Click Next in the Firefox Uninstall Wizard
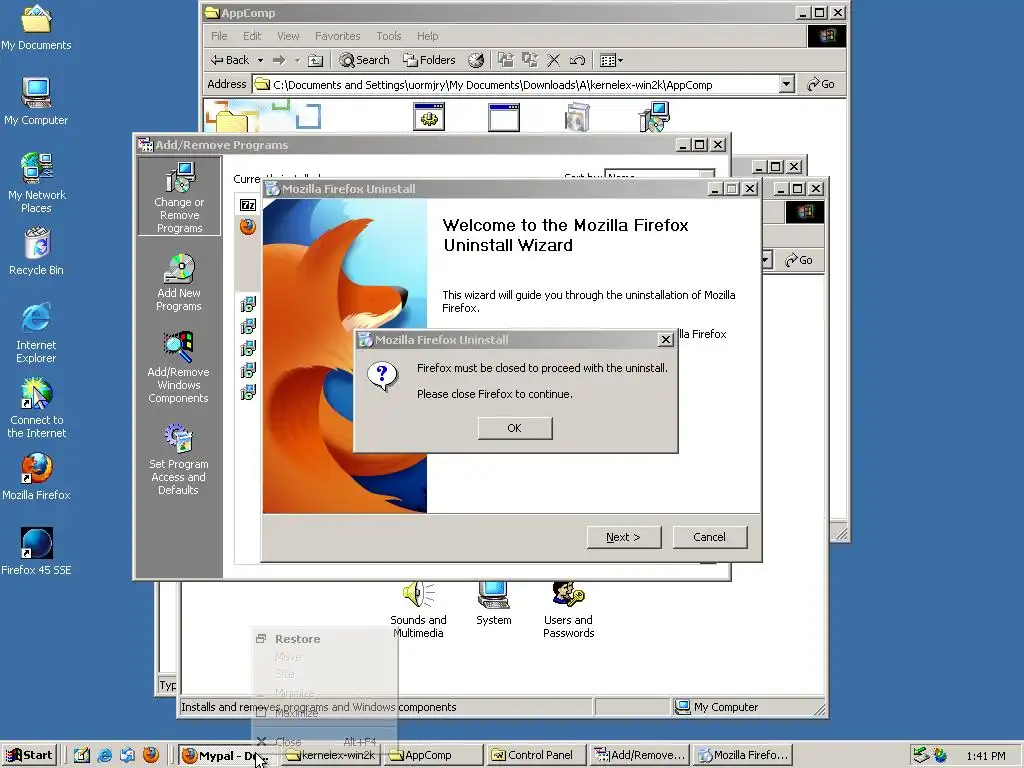Viewport: 1024px width, 768px height. coord(624,537)
